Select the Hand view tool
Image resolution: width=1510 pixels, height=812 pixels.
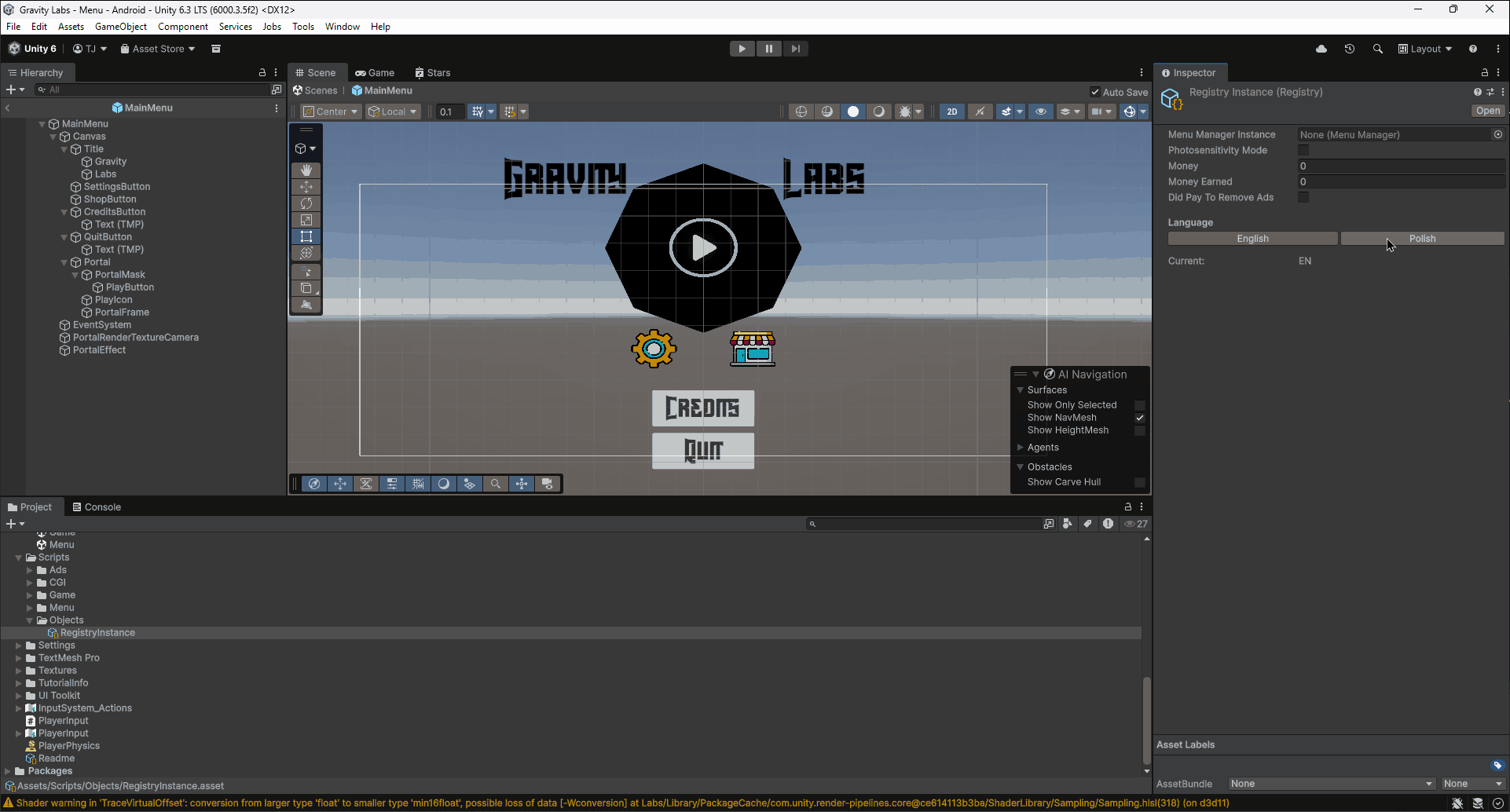pos(306,170)
